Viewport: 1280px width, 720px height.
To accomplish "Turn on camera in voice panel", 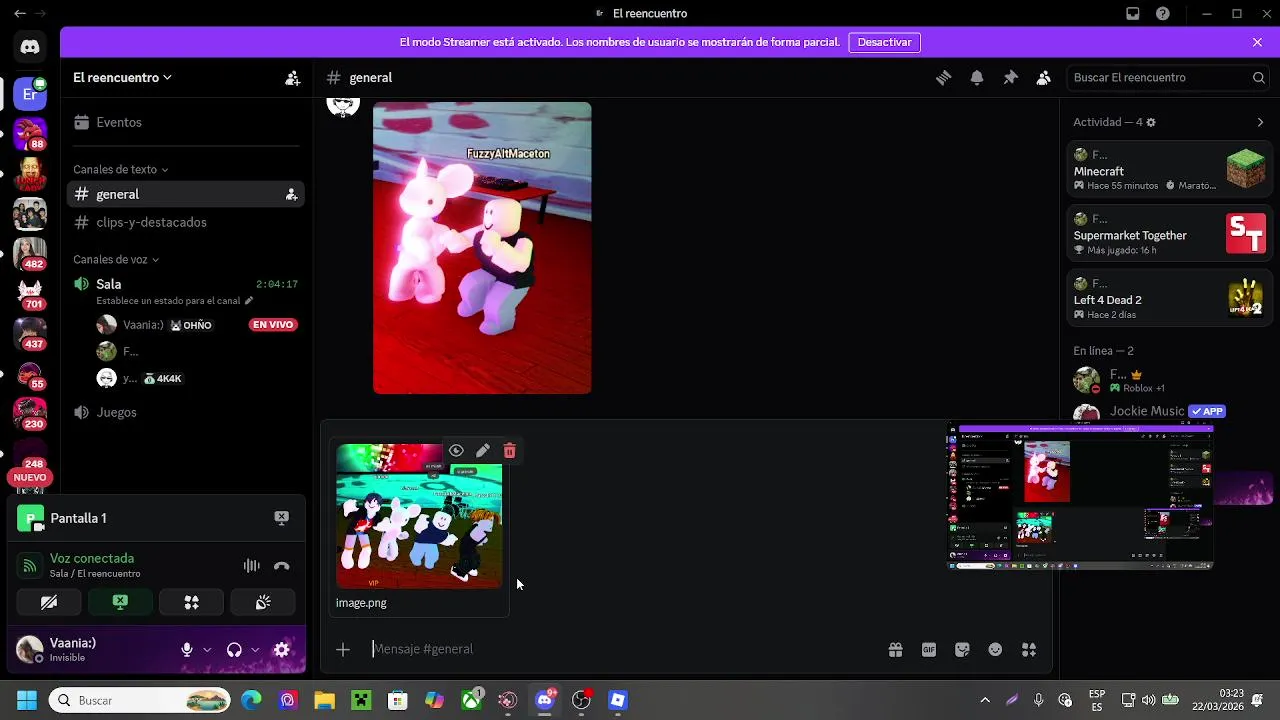I will [49, 602].
